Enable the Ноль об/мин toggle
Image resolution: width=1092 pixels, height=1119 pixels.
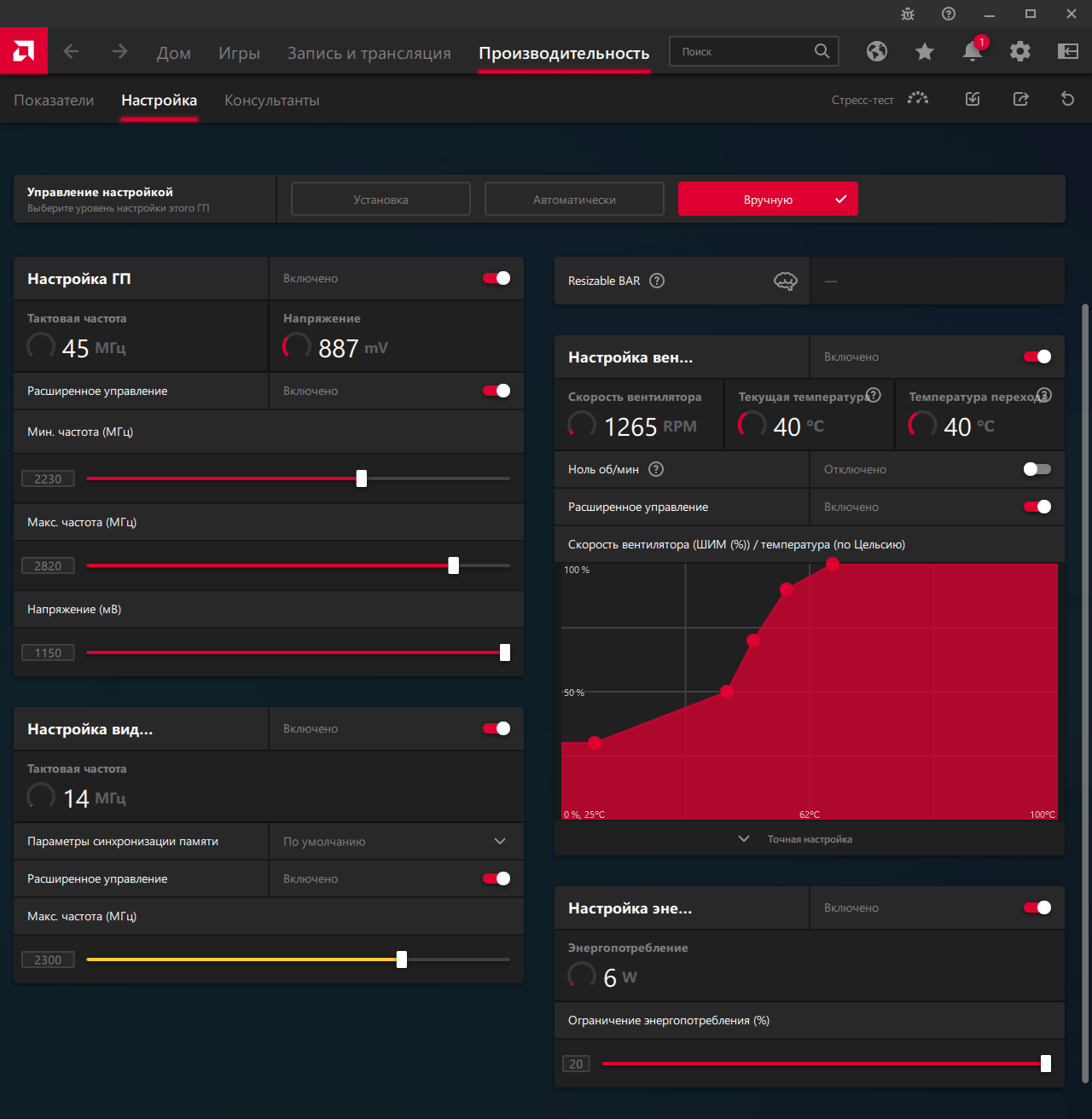[1037, 469]
